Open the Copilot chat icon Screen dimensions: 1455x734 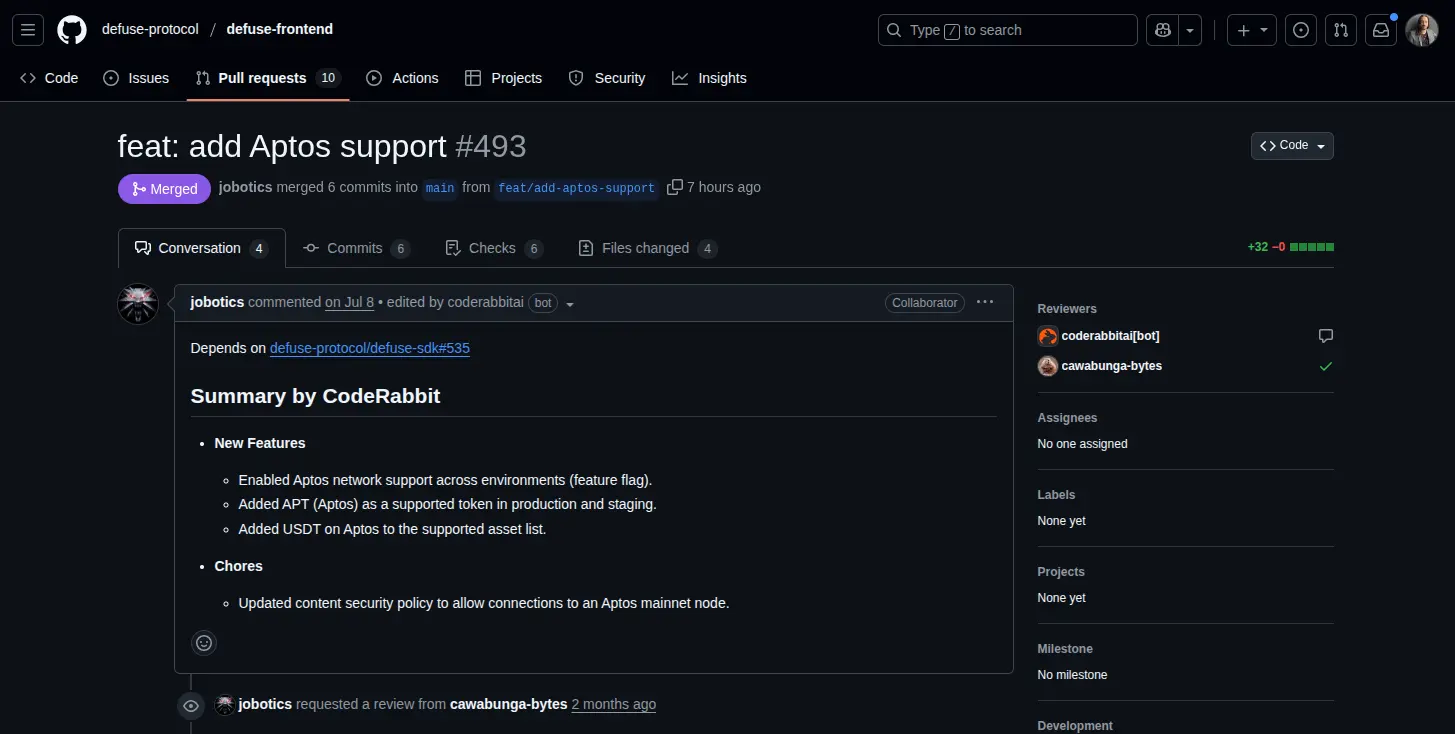[x=1163, y=30]
